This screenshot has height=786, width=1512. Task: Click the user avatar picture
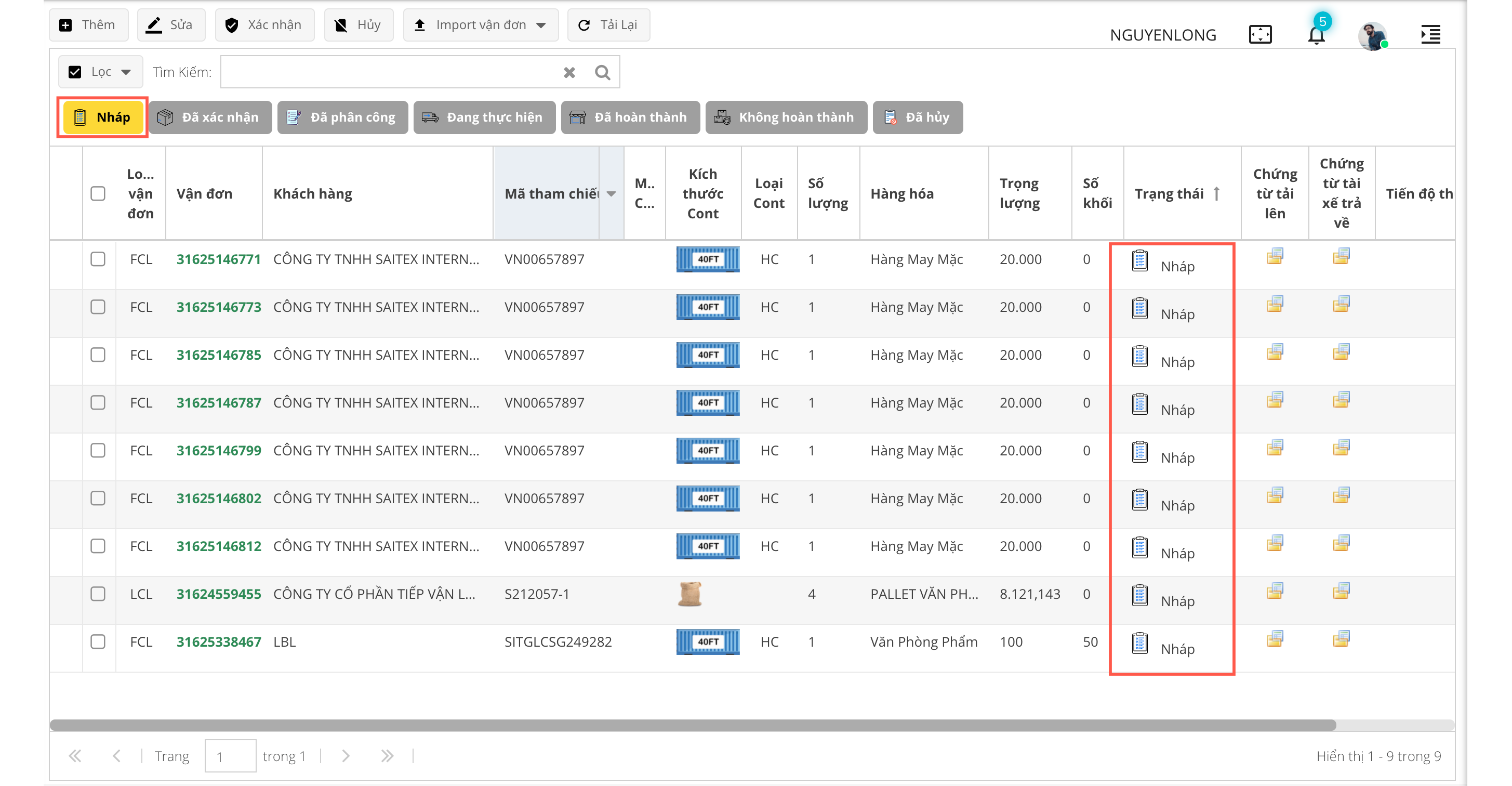(x=1372, y=36)
